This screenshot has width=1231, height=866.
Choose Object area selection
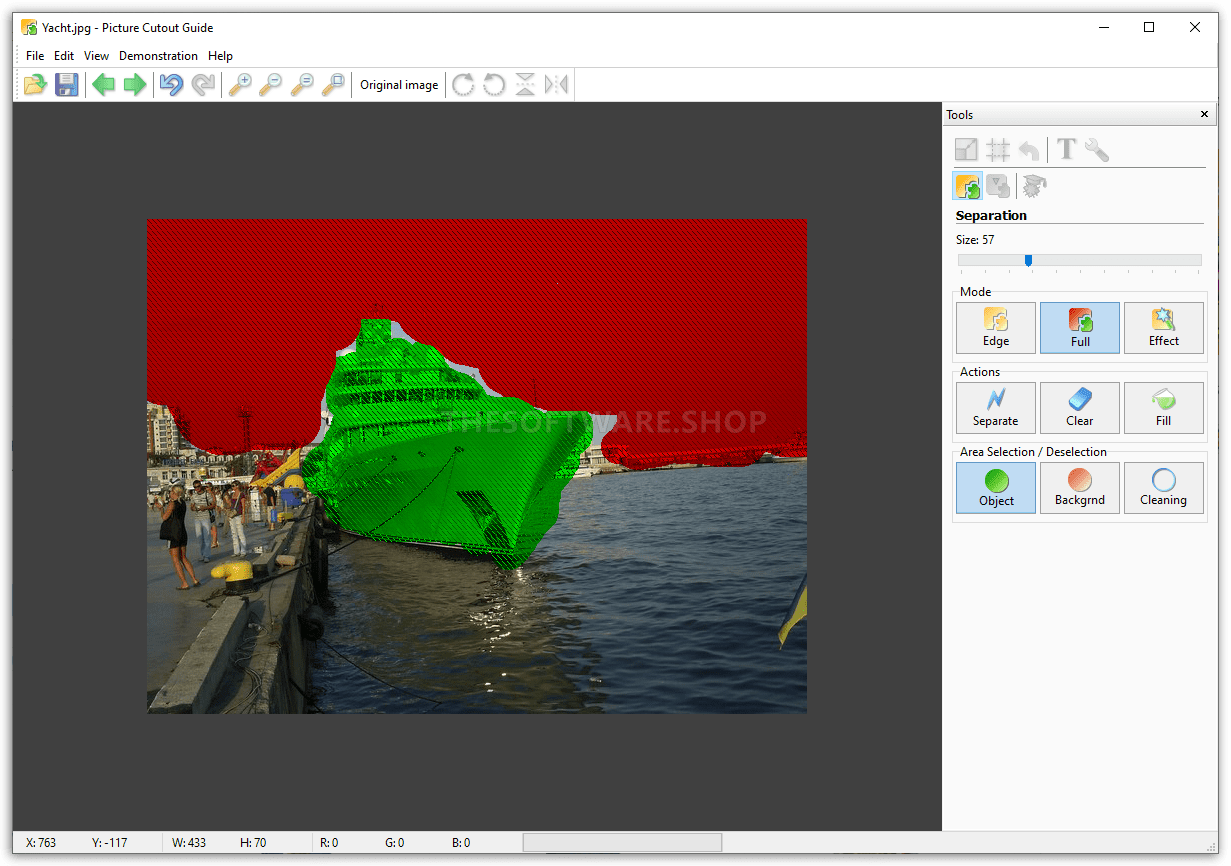(996, 488)
